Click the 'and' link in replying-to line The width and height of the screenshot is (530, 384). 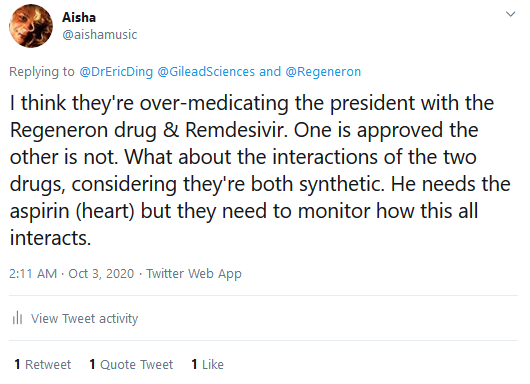(270, 72)
